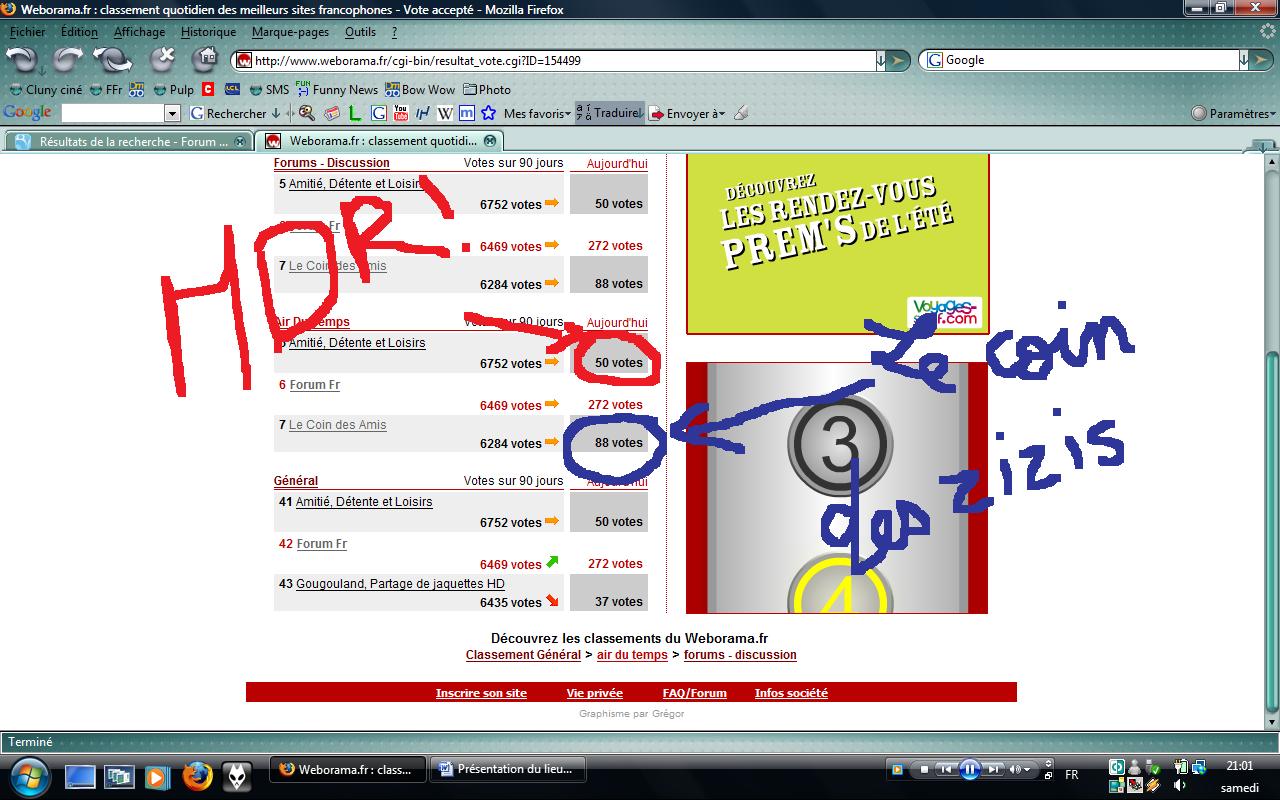Stop playback in the taskbar media player
Screen dimensions: 1280x800
click(x=925, y=769)
